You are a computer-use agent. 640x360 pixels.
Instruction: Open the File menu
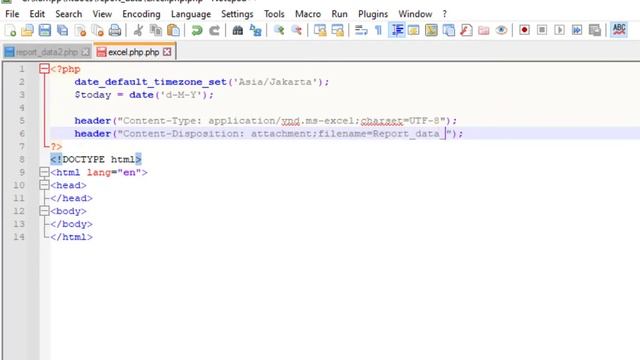pyautogui.click(x=12, y=14)
